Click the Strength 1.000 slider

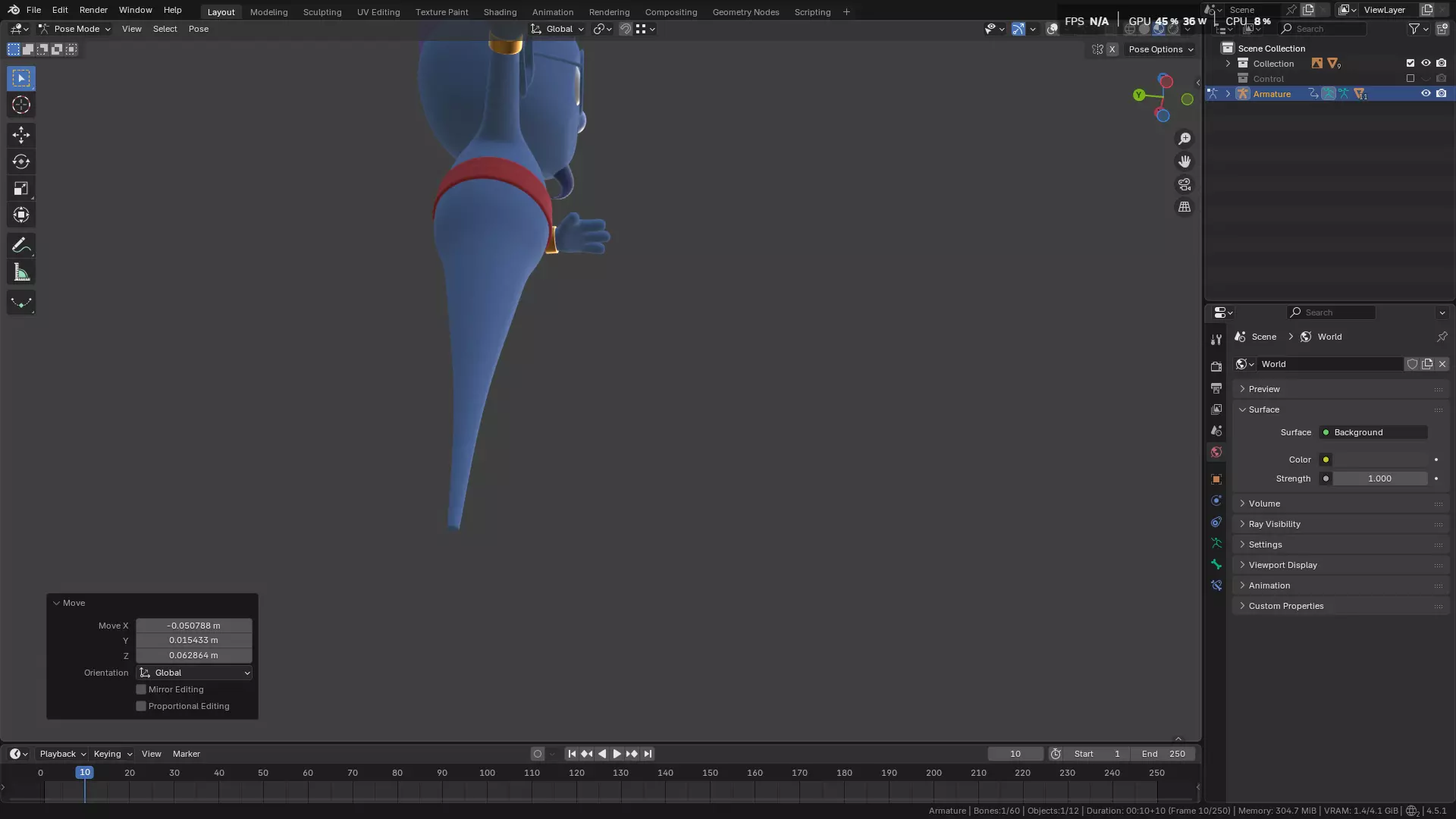[1379, 479]
